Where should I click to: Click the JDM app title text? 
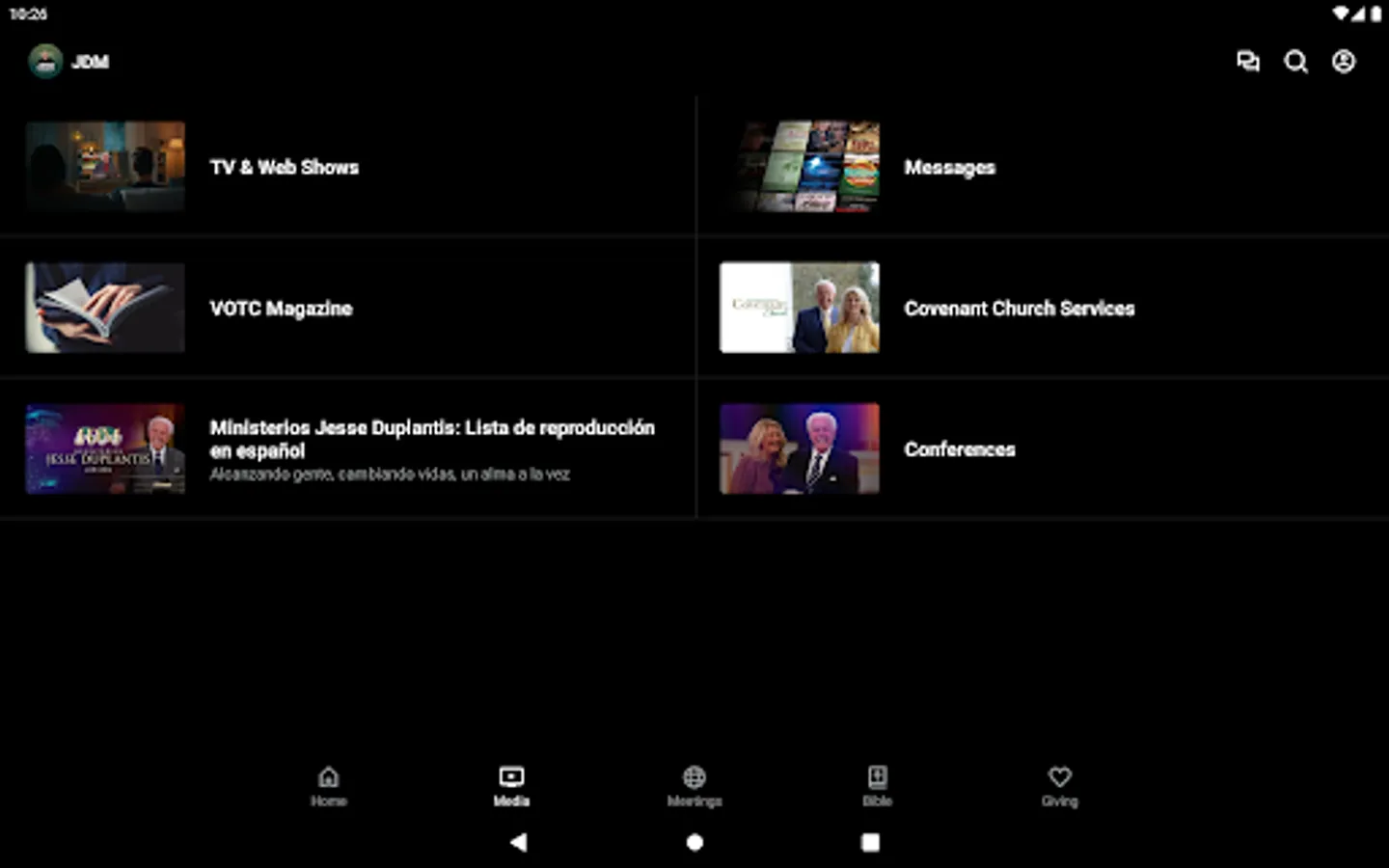pyautogui.click(x=91, y=62)
